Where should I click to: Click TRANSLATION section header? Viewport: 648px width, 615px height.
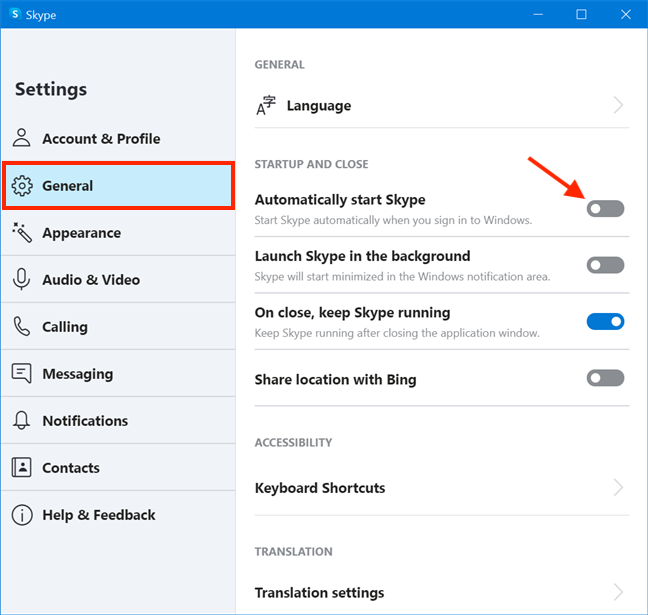click(x=293, y=552)
